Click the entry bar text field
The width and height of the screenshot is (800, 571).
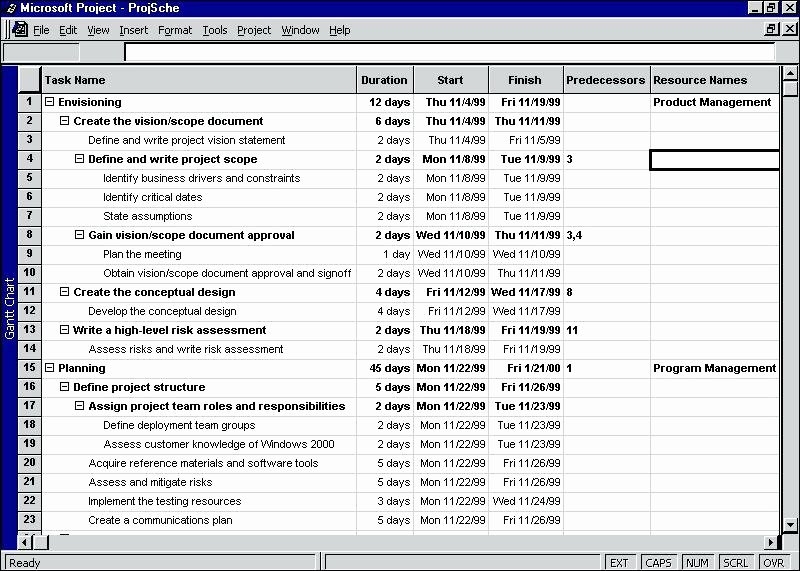450,53
